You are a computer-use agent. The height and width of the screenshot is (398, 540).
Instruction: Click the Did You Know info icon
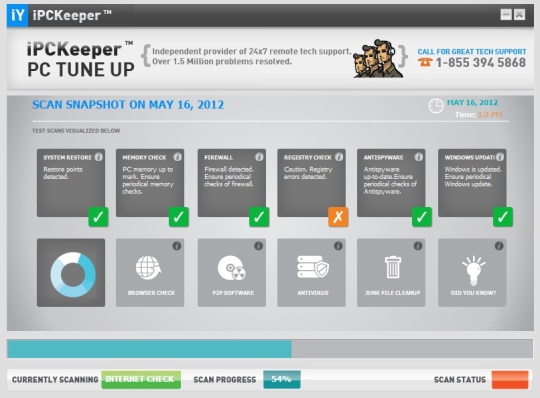499,246
